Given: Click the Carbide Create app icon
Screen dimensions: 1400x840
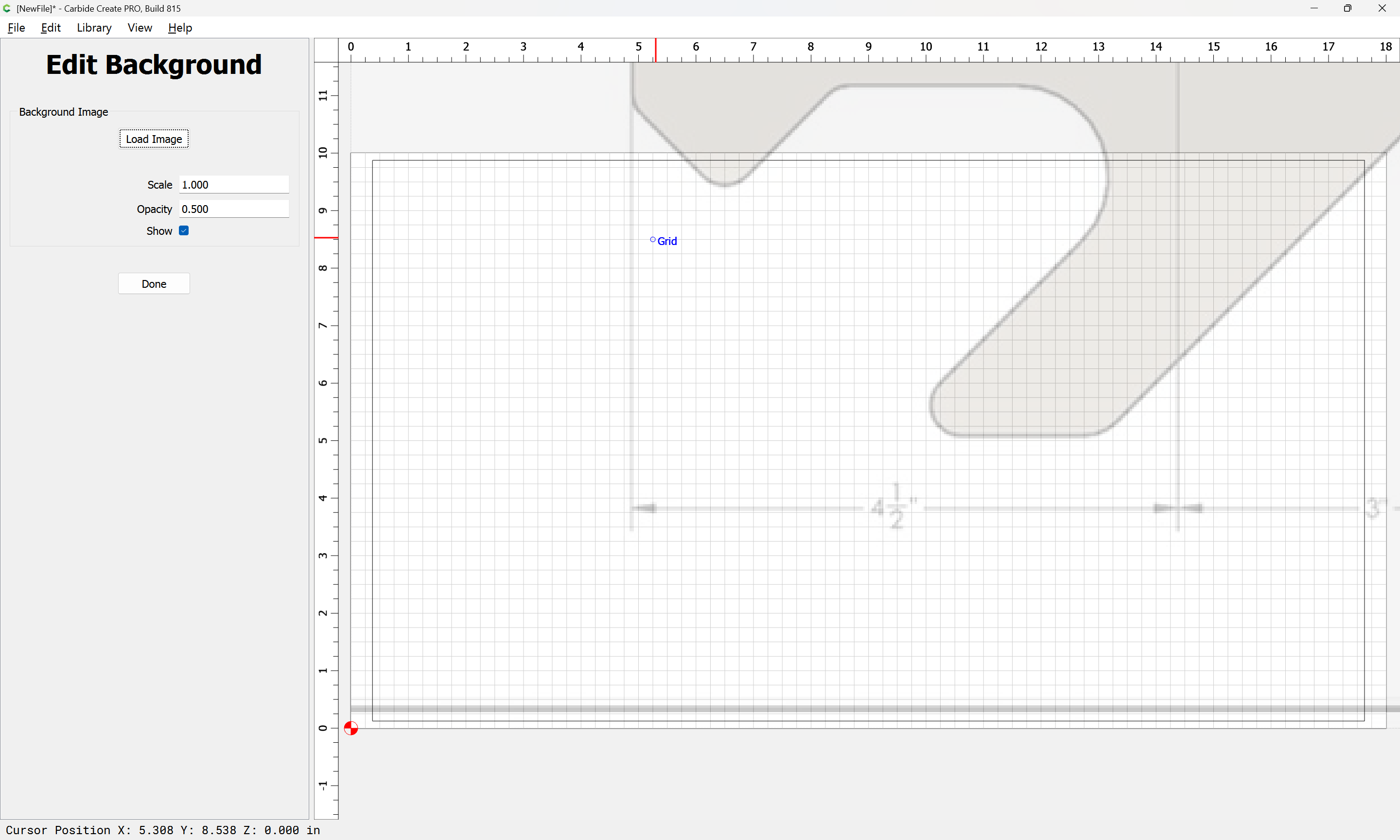Looking at the screenshot, I should (7, 8).
